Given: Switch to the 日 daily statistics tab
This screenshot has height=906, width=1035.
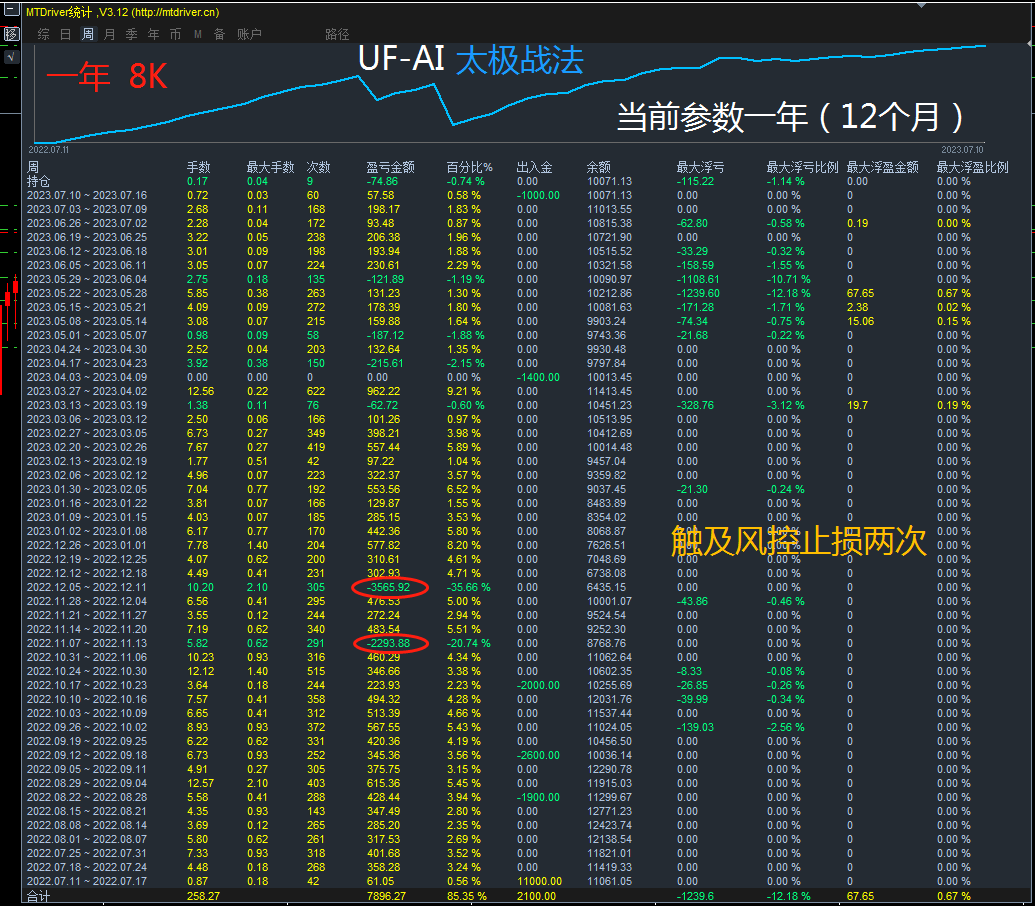Looking at the screenshot, I should (x=64, y=33).
